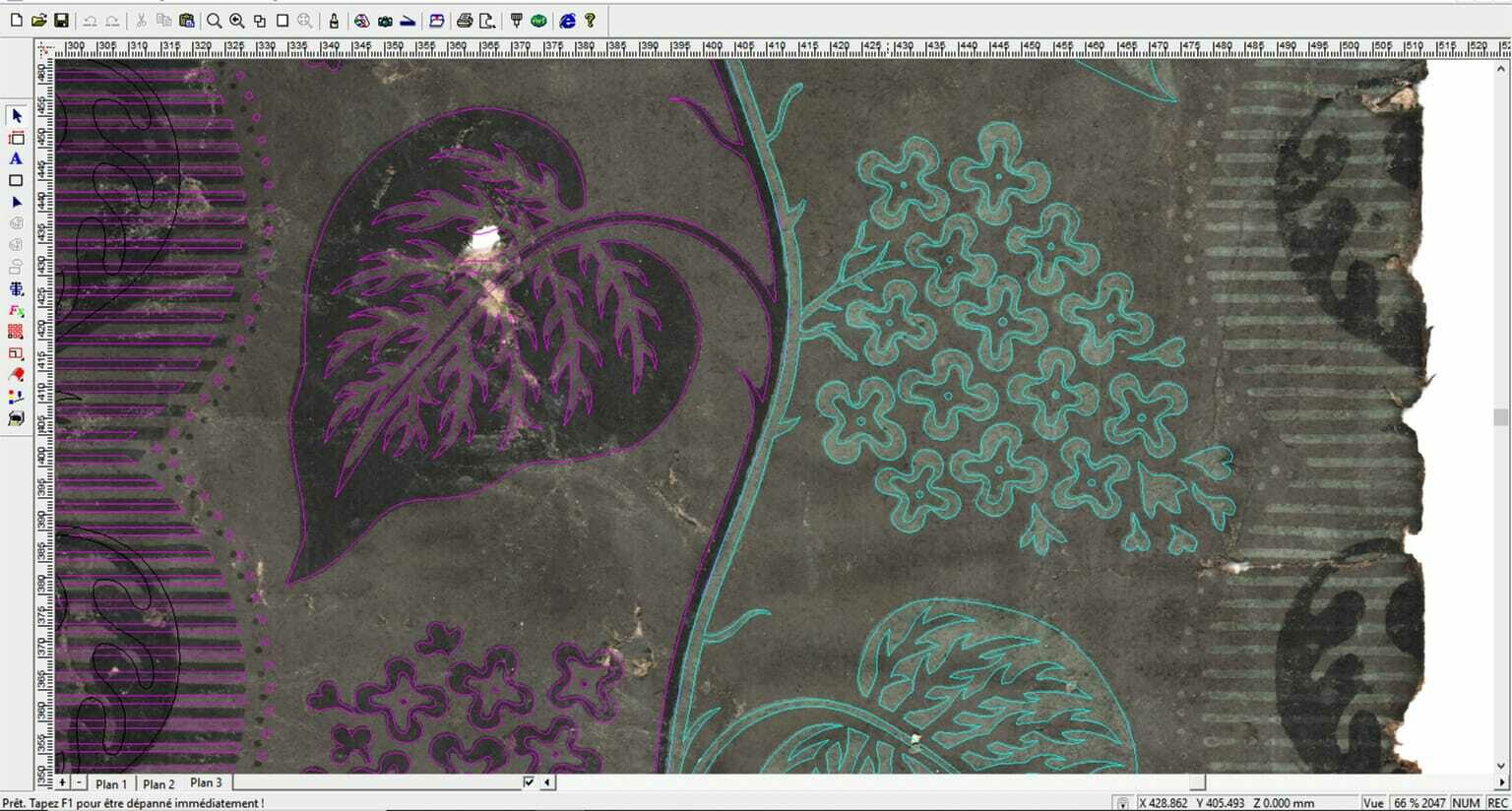Click the camera icon in toolbar
Viewport: 1512px width, 811px height.
click(x=385, y=21)
